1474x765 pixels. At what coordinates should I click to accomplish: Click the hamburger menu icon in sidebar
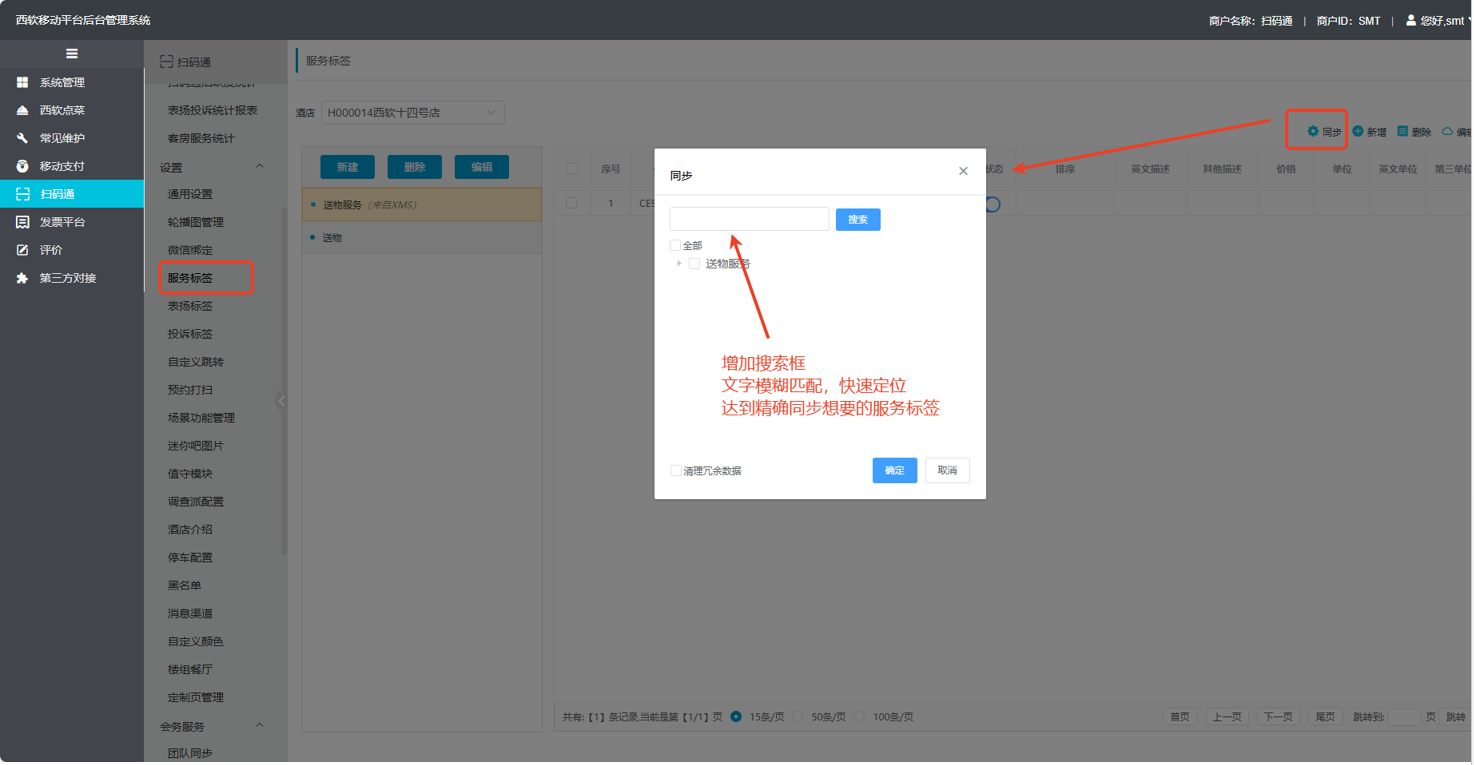(x=71, y=54)
